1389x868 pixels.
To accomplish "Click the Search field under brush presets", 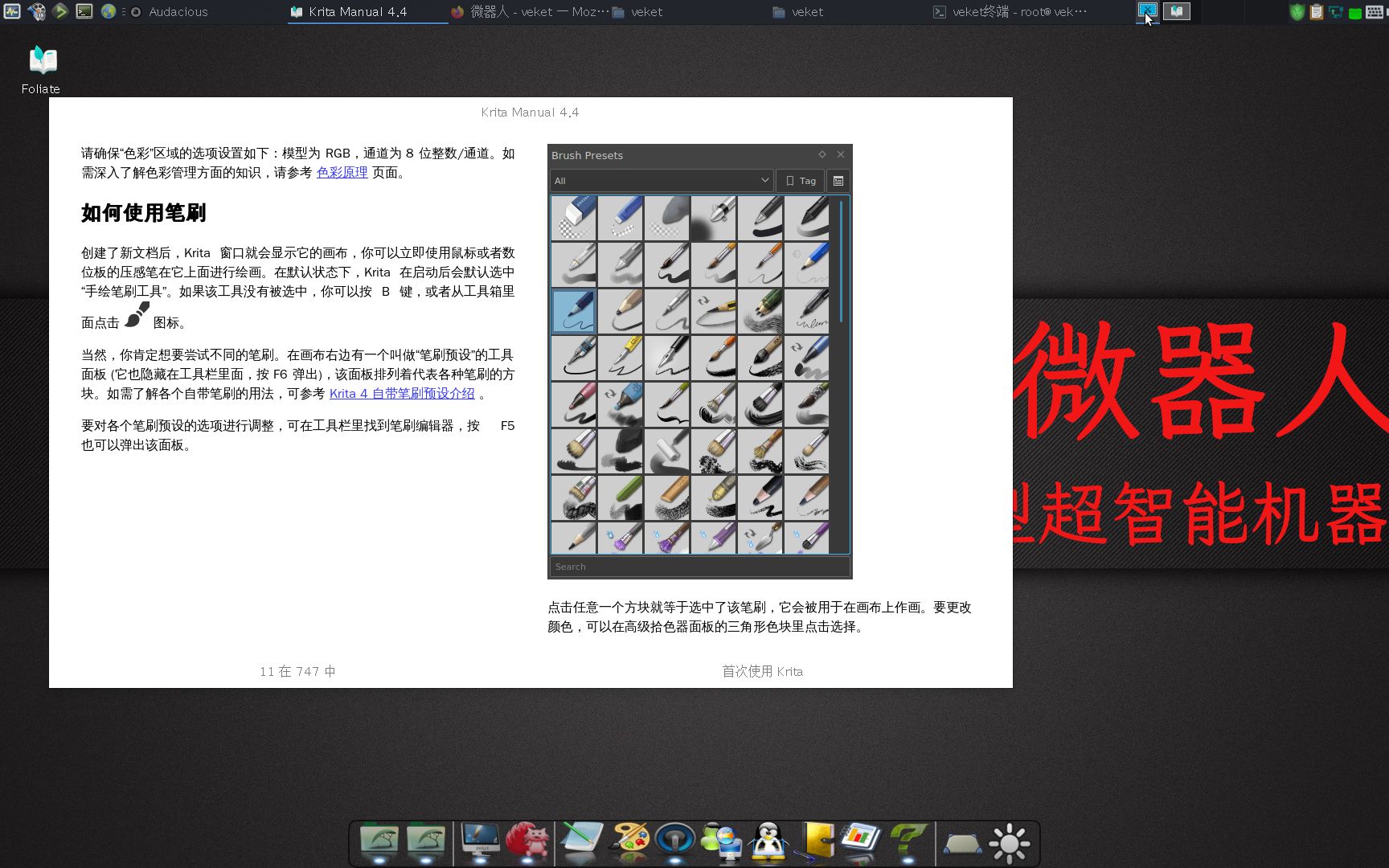I will [699, 567].
